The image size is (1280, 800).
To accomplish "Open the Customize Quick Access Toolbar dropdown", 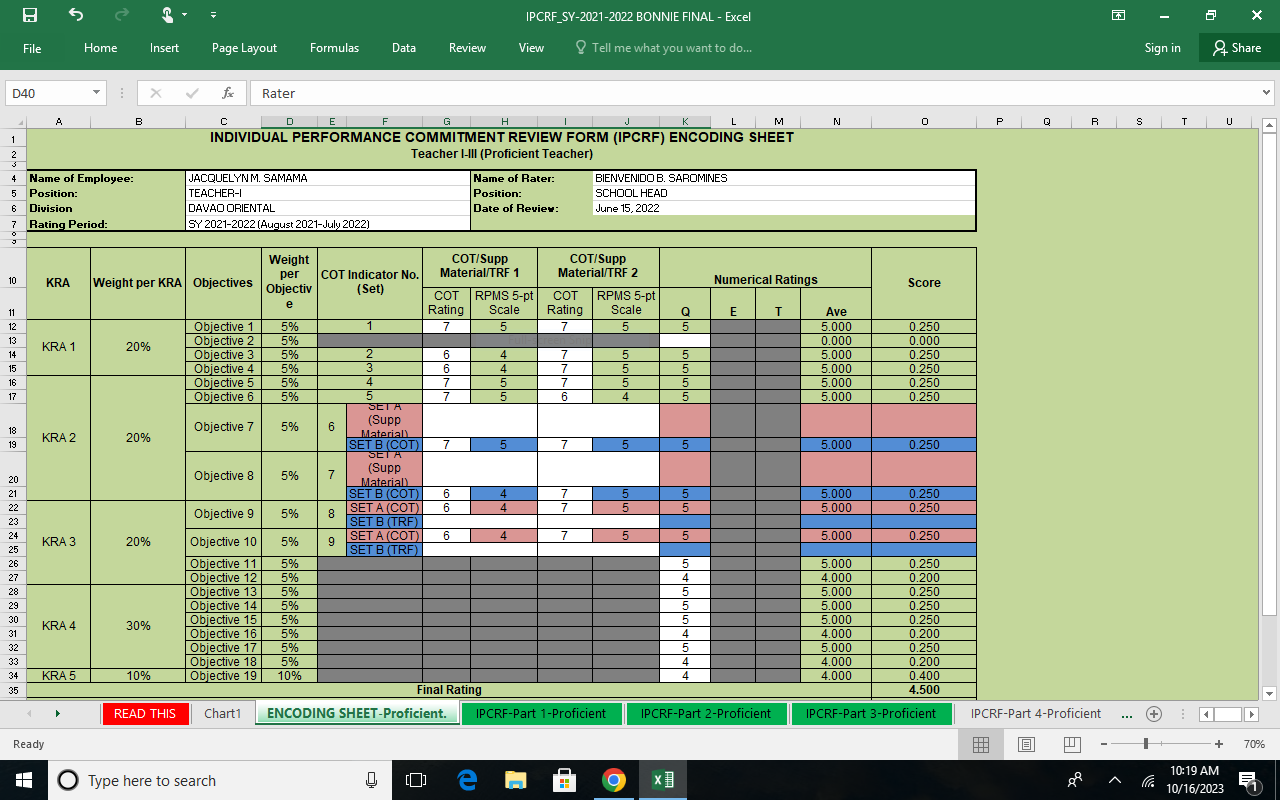I will 214,16.
